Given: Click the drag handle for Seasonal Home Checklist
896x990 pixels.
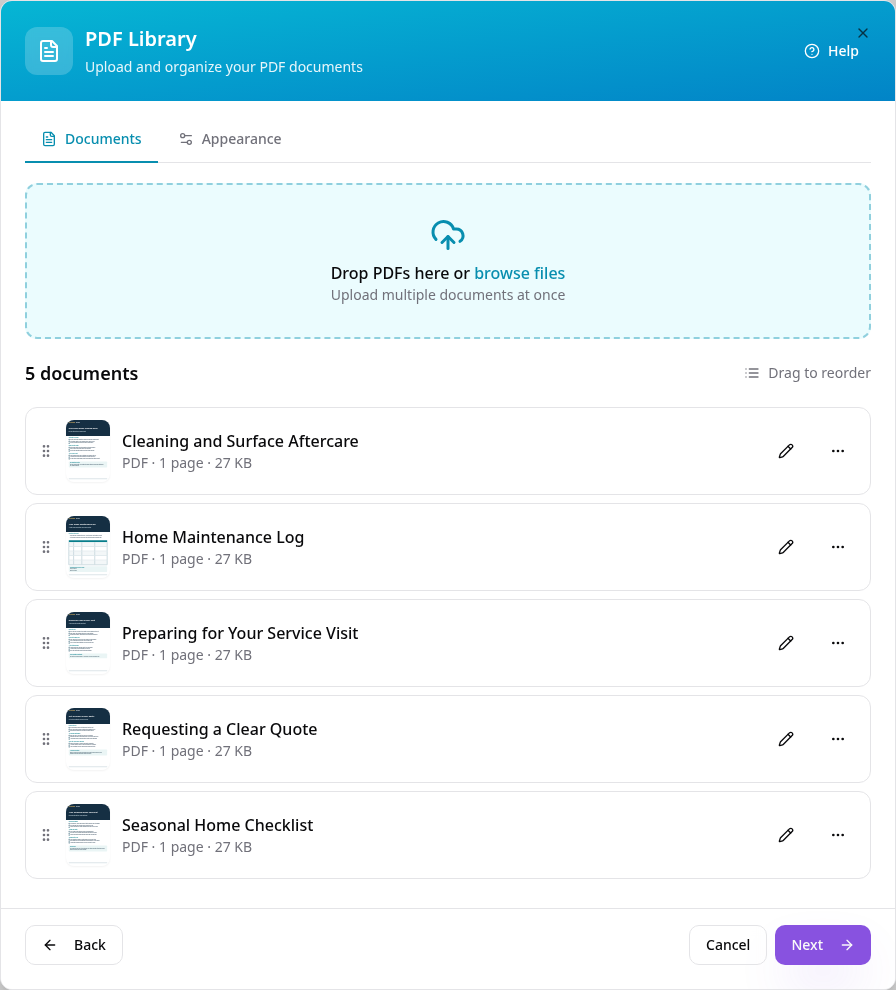Looking at the screenshot, I should click(46, 835).
